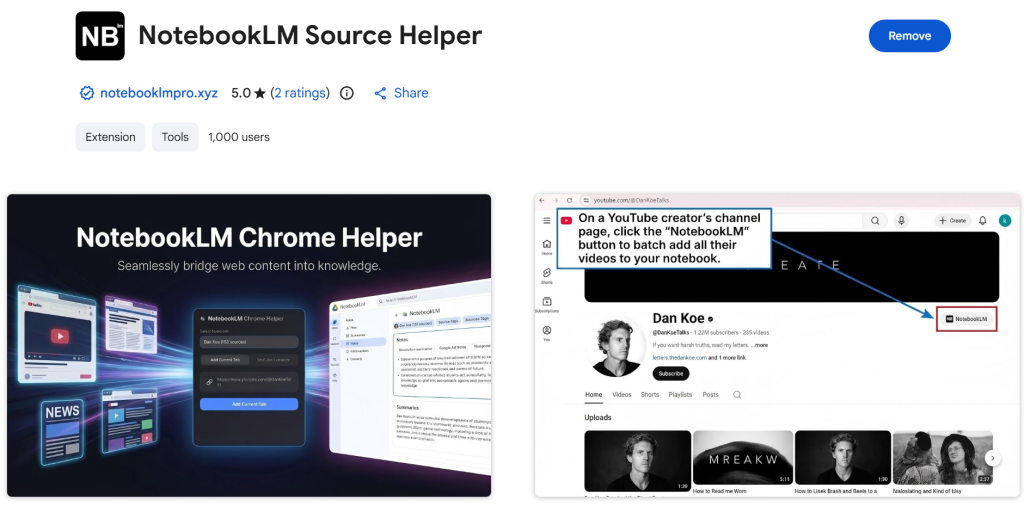This screenshot has height=512, width=1024.
Task: Open the YouTube hamburger menu icon
Action: 547,220
